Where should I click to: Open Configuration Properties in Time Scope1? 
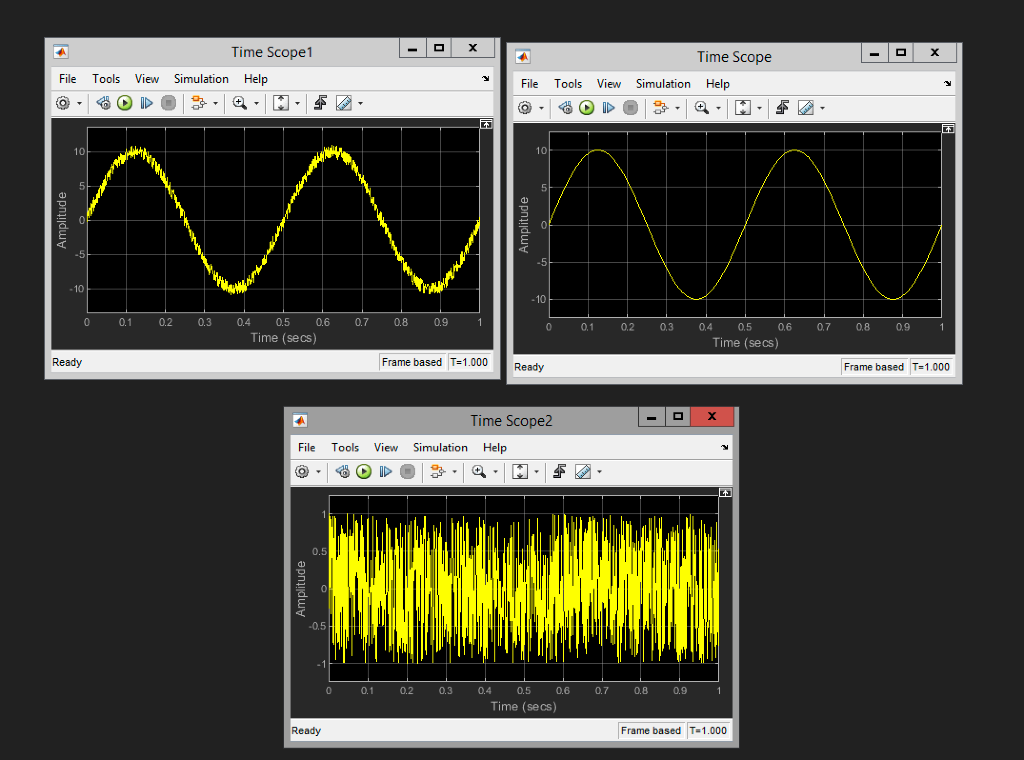tap(62, 102)
